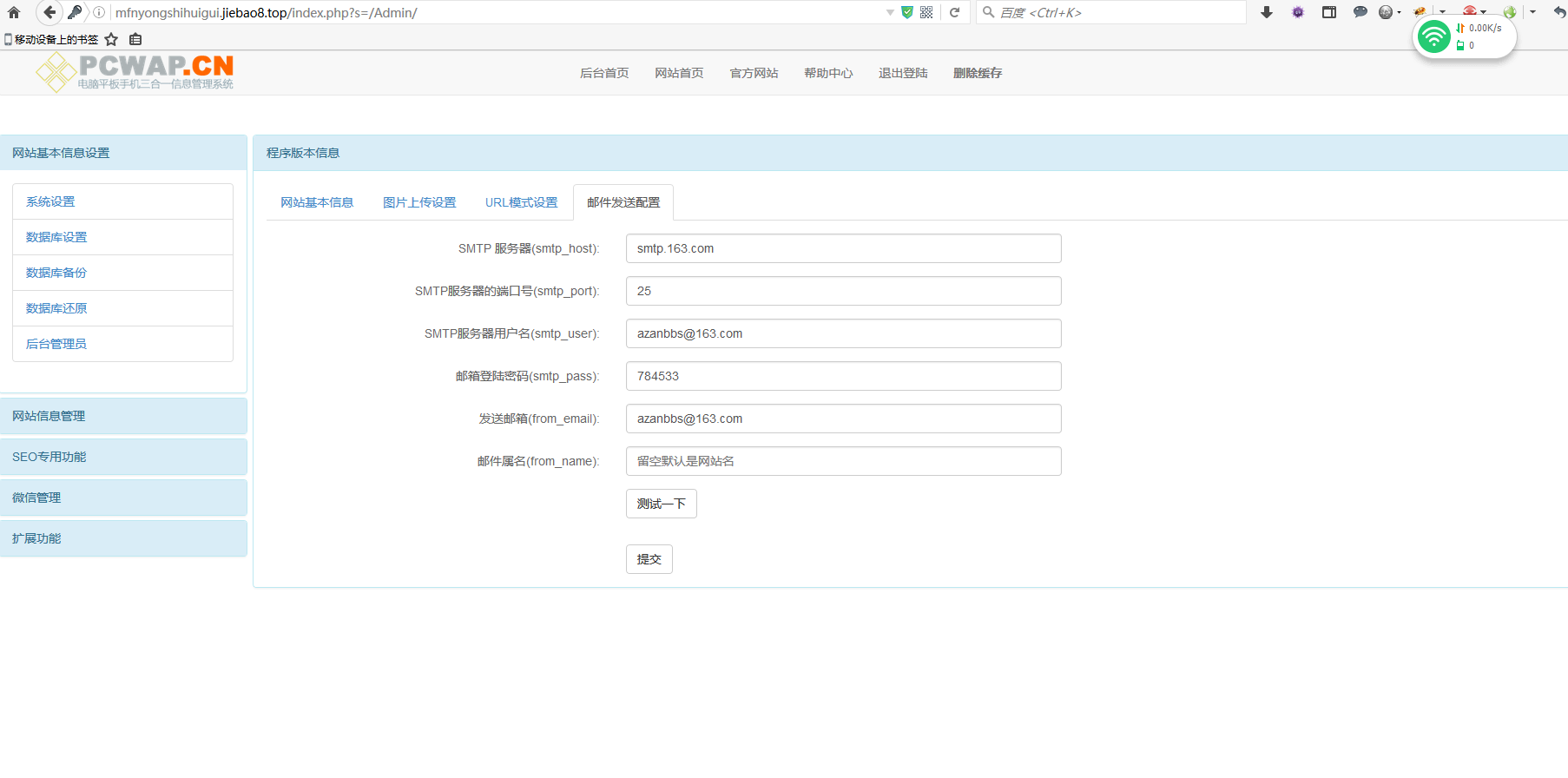Click the browser home icon
This screenshot has height=778, width=1568.
tap(14, 12)
